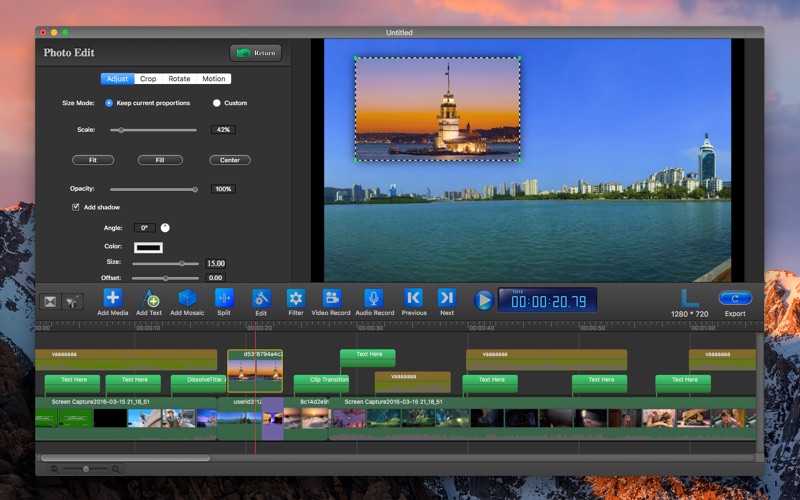800x500 pixels.
Task: Open the Add Mosaic tool
Action: pos(187,298)
